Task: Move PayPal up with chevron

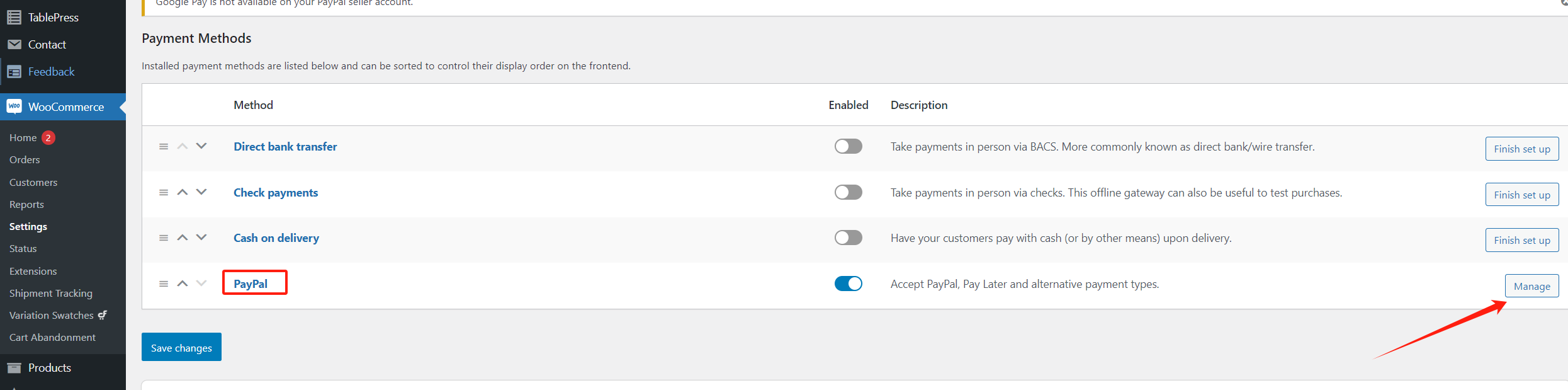Action: (183, 284)
